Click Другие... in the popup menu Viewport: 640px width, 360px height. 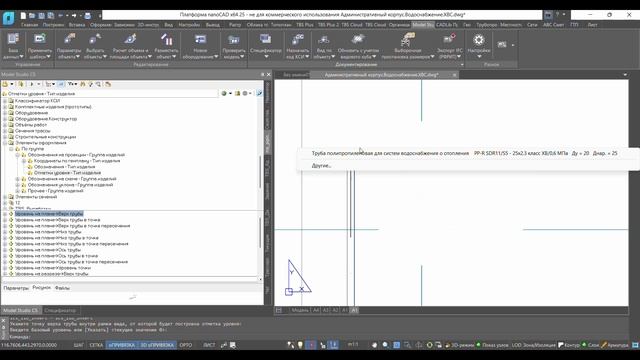pos(321,166)
